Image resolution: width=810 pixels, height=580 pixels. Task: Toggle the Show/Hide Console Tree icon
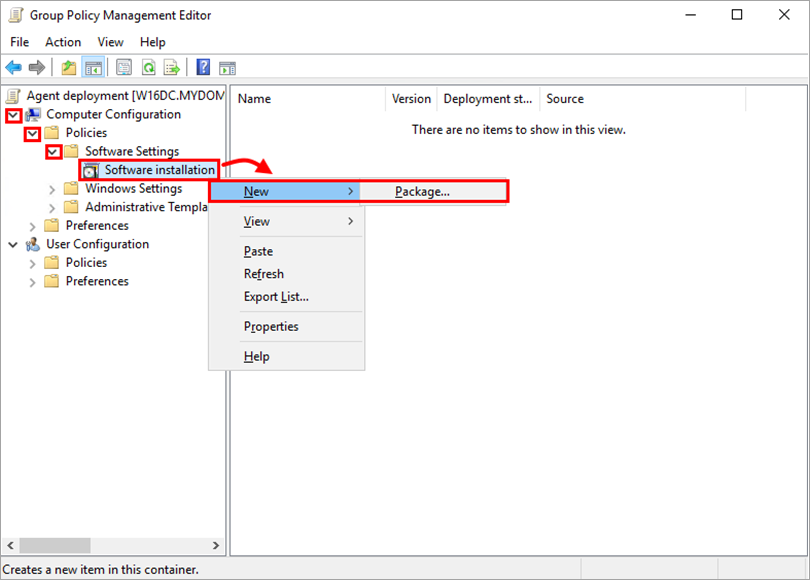point(92,67)
